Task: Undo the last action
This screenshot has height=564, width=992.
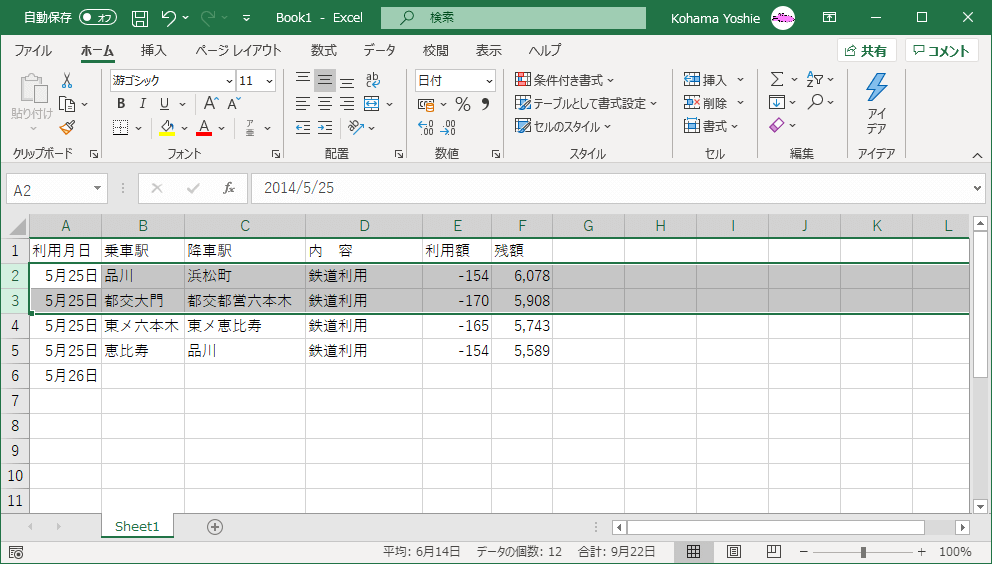Action: point(169,18)
